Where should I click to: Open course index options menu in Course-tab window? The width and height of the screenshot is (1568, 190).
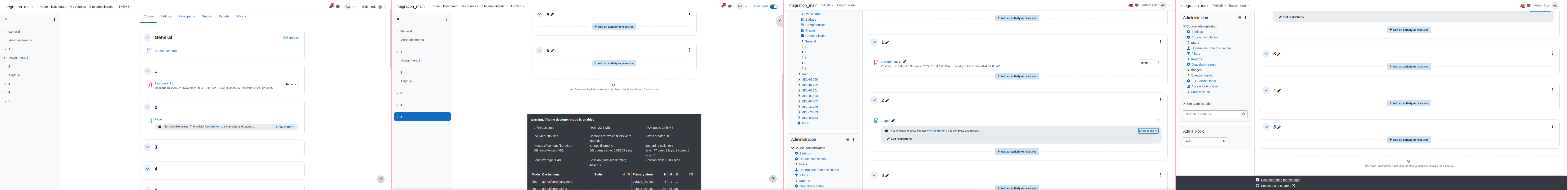(x=54, y=20)
